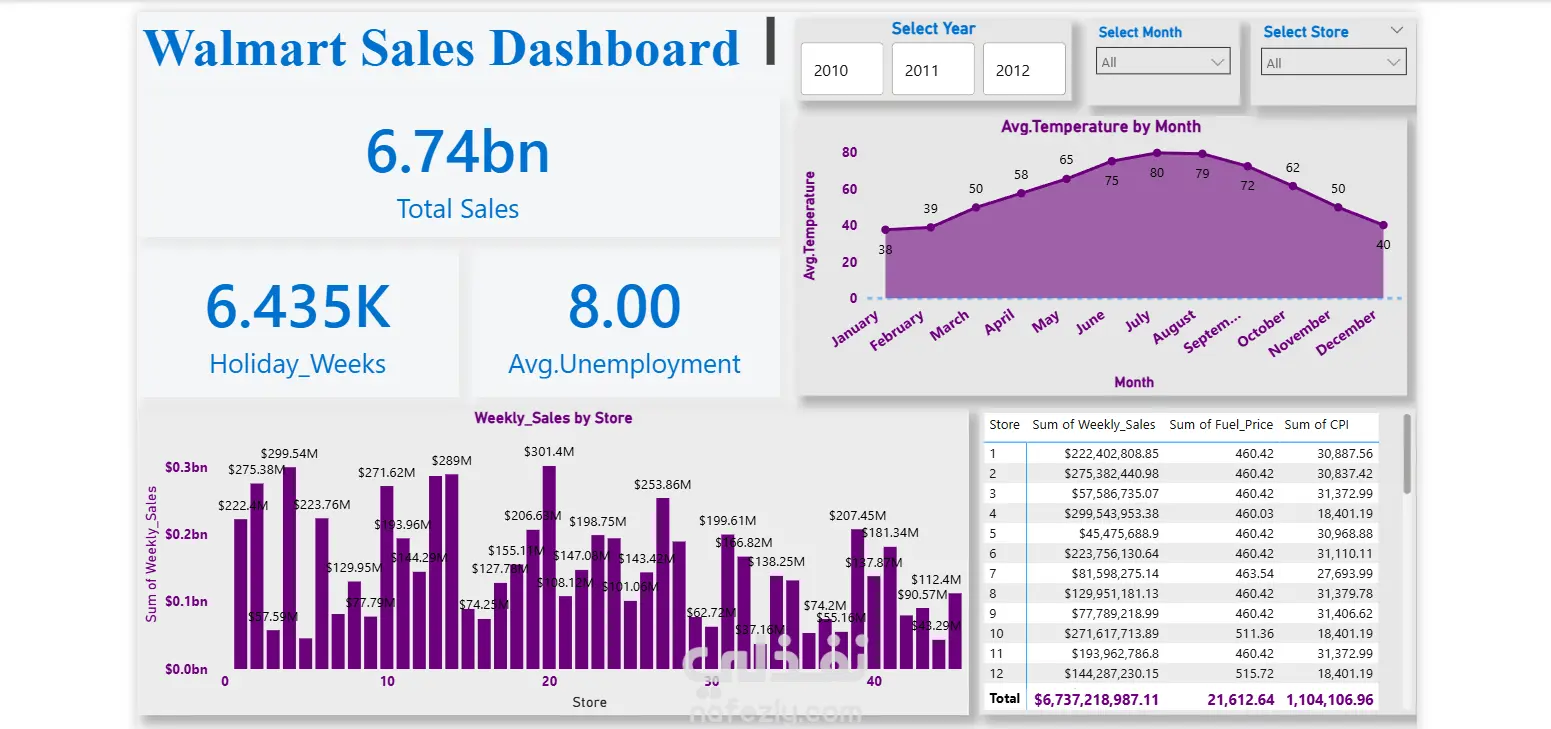
Task: Click the bar labeled $299.54M
Action: tap(289, 568)
